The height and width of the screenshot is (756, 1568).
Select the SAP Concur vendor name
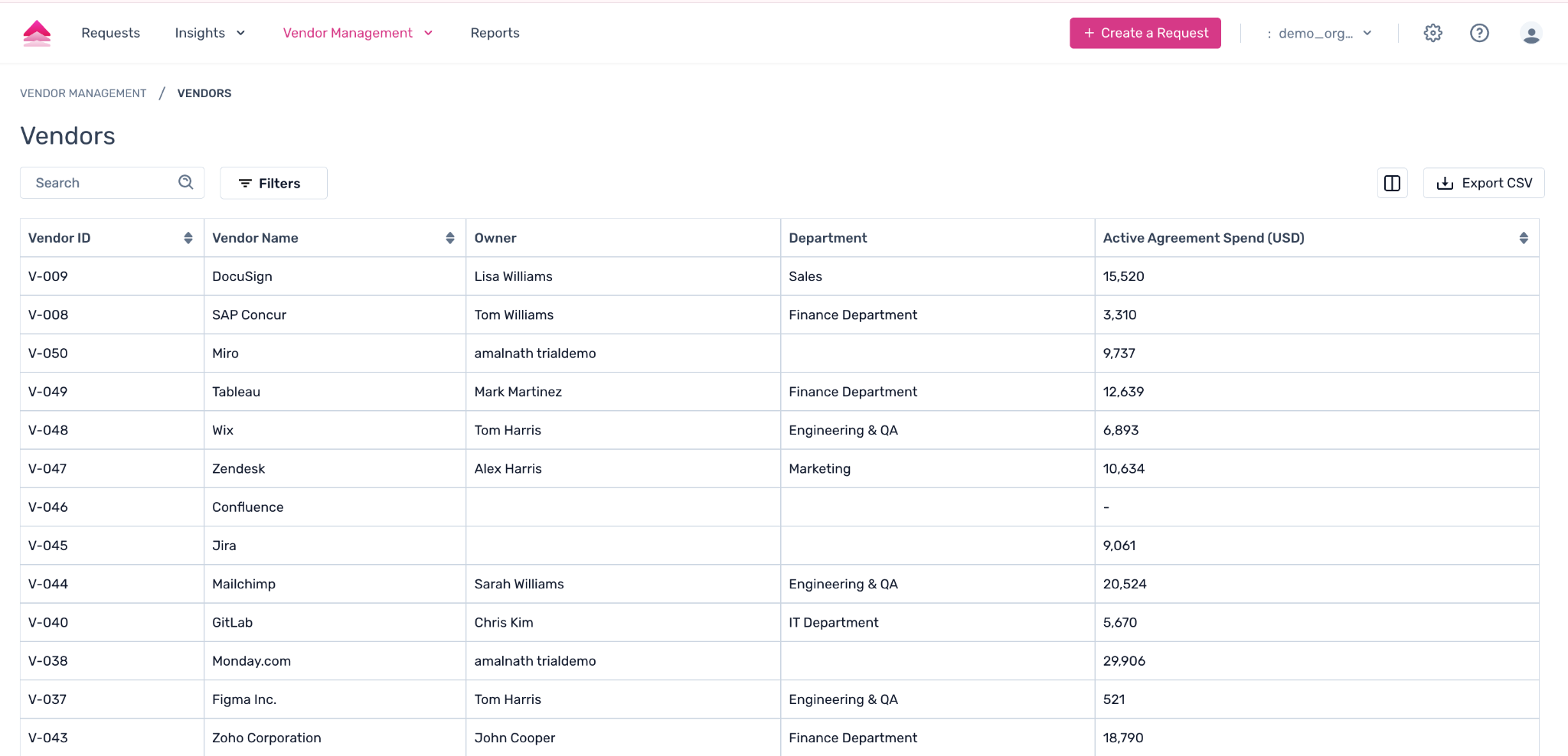(249, 314)
